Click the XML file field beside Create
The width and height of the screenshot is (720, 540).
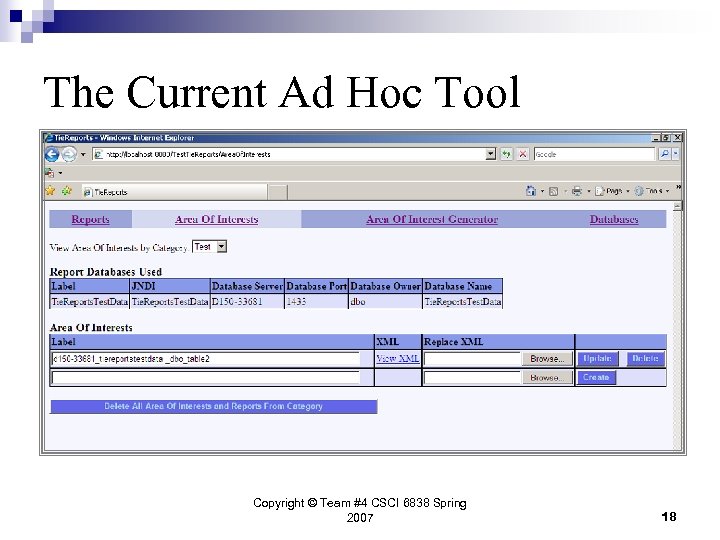[472, 377]
